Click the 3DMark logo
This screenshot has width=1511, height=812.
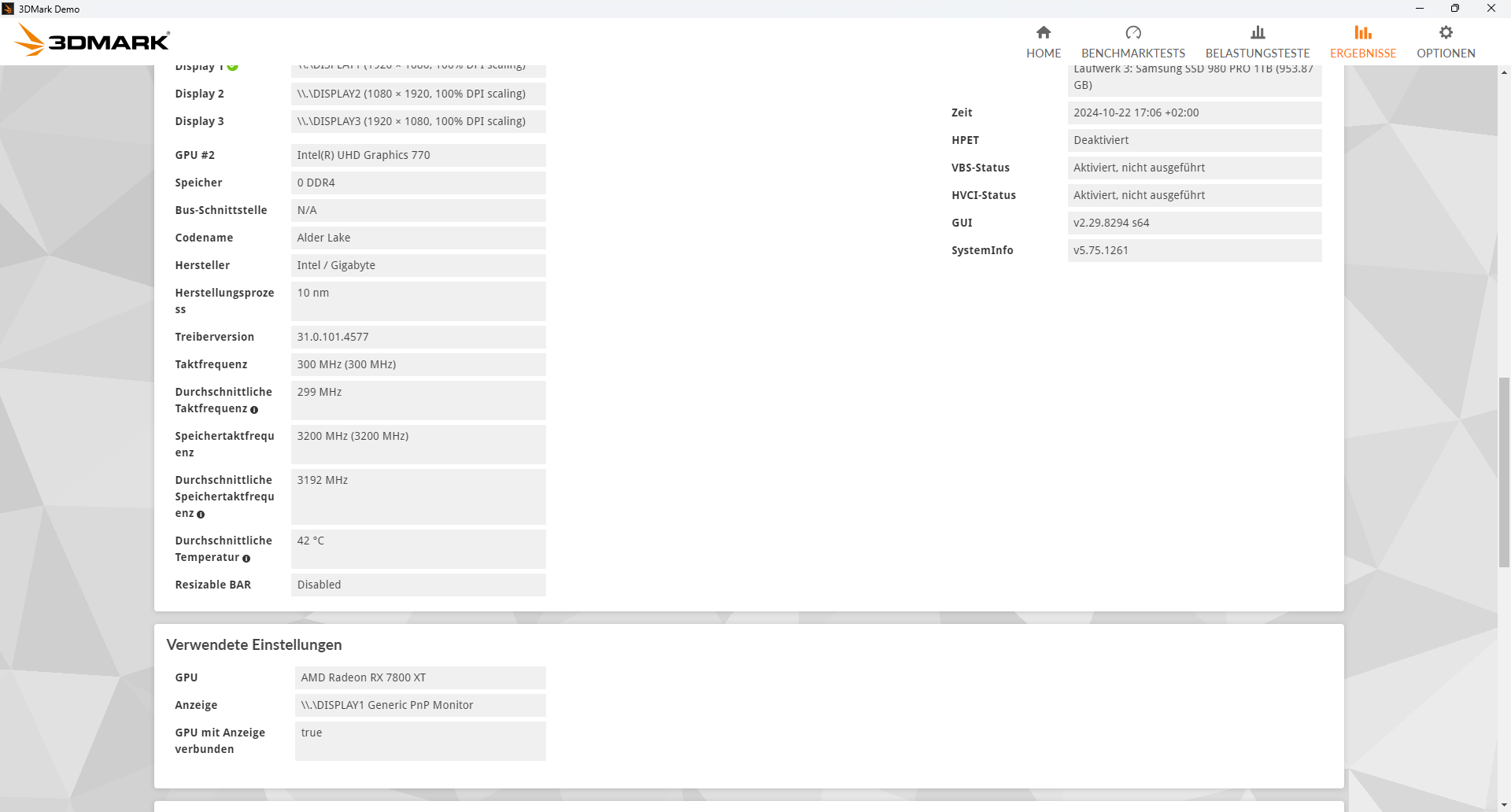92,40
